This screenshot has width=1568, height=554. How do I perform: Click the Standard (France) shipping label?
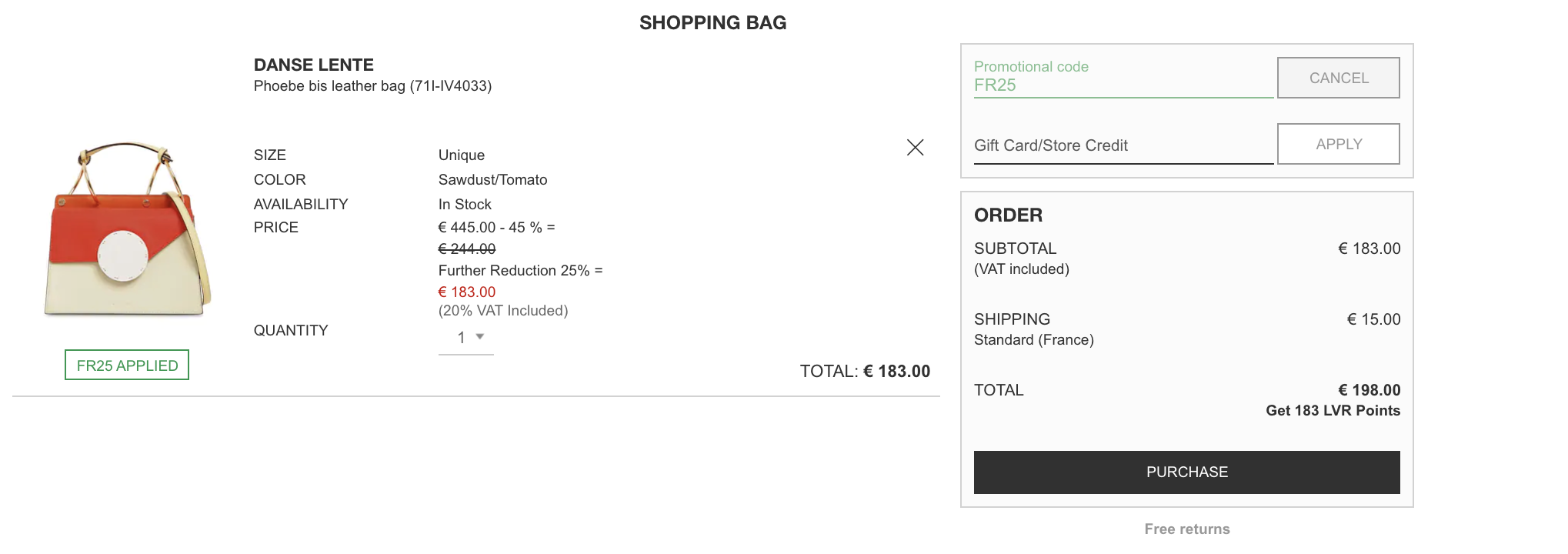[1034, 340]
